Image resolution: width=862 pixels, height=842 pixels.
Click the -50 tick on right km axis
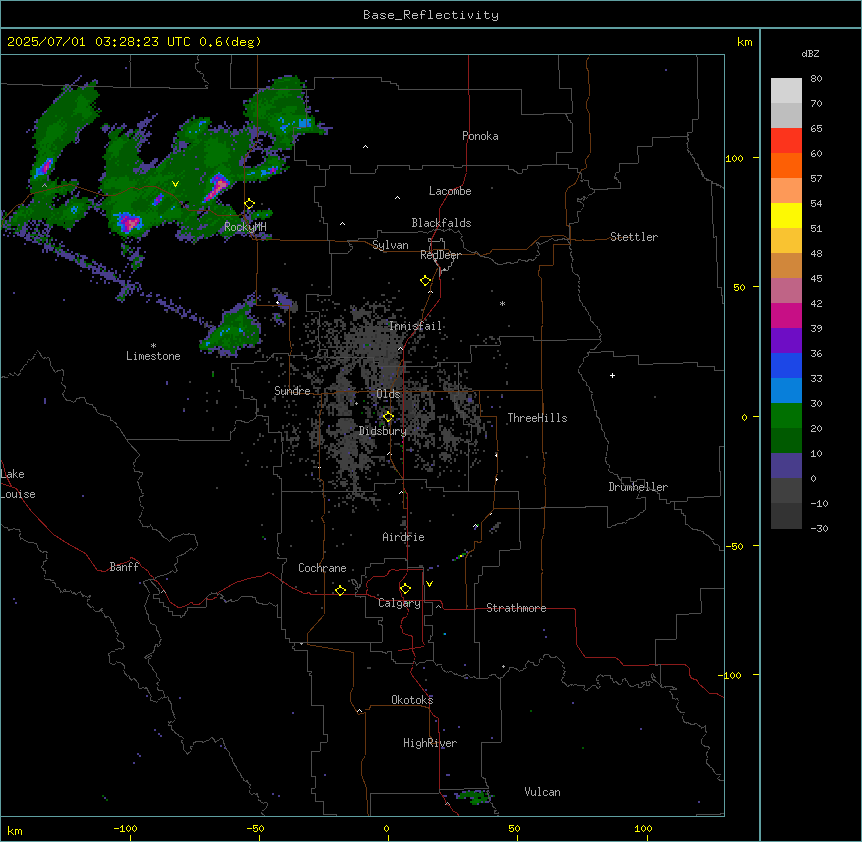click(734, 546)
